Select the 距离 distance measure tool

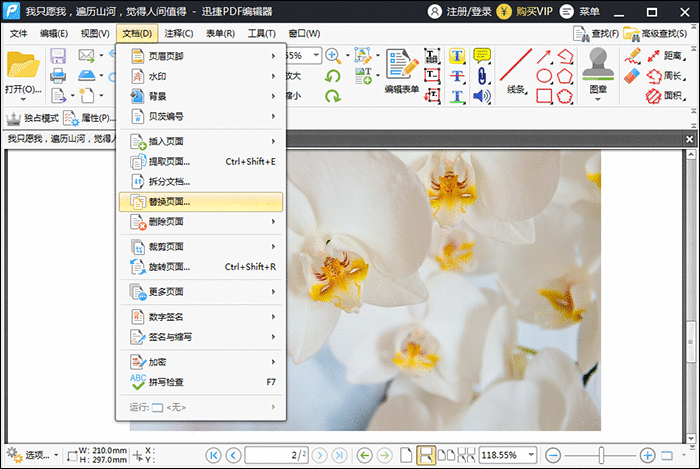pos(662,56)
